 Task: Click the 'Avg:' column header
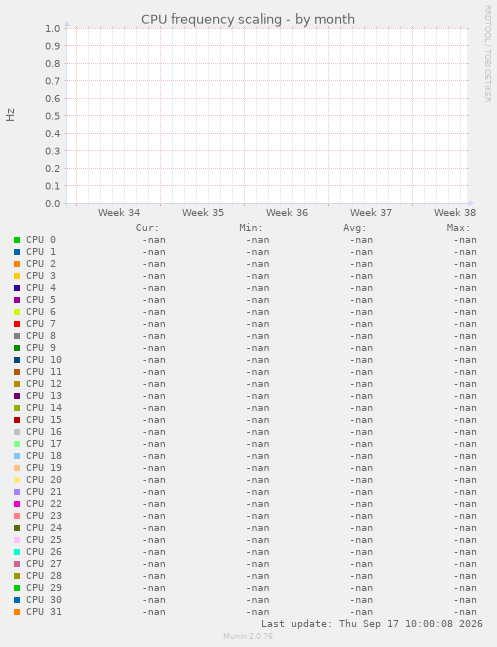point(355,228)
